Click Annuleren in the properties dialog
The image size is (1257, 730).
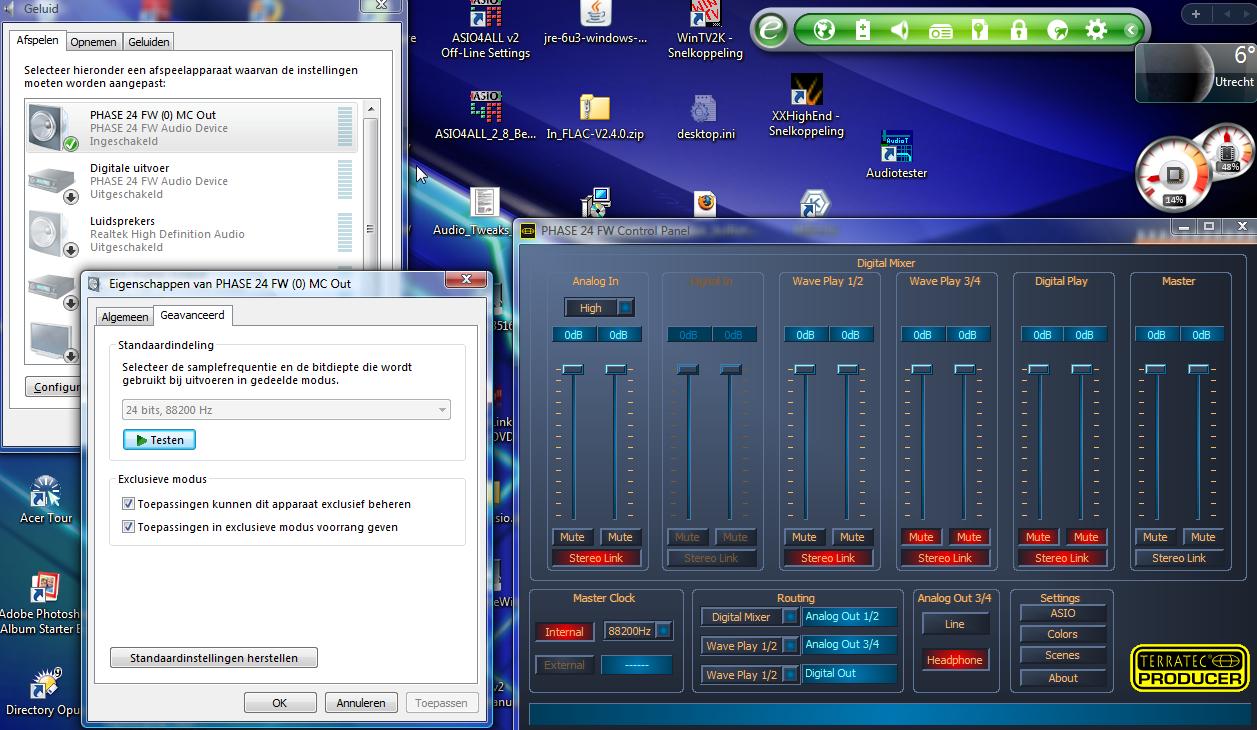tap(361, 703)
